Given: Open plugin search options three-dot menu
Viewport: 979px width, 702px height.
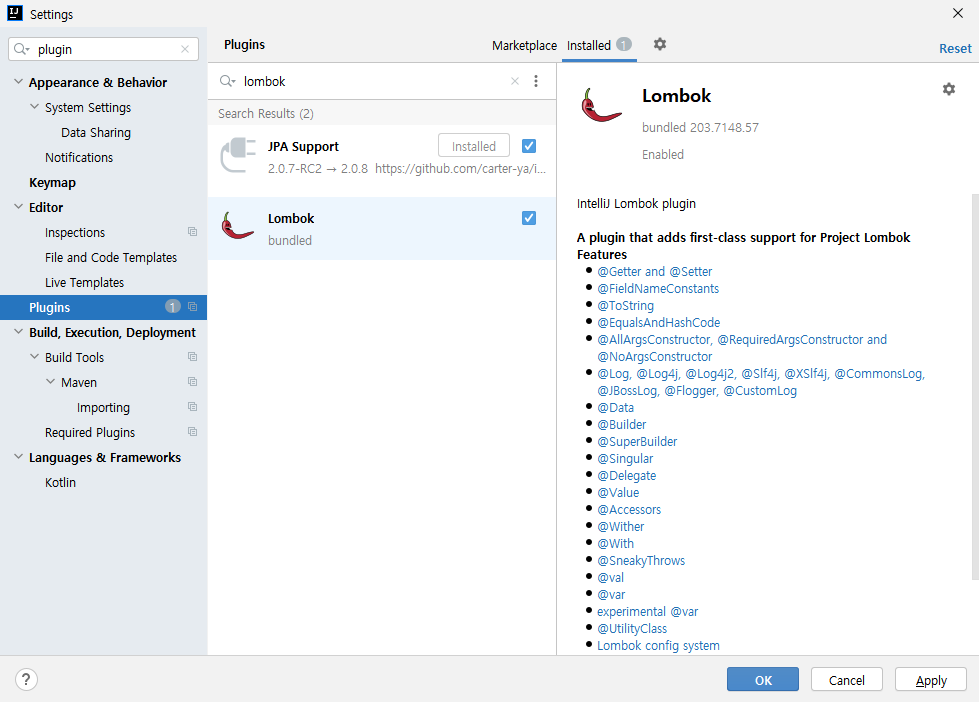Looking at the screenshot, I should pos(536,81).
